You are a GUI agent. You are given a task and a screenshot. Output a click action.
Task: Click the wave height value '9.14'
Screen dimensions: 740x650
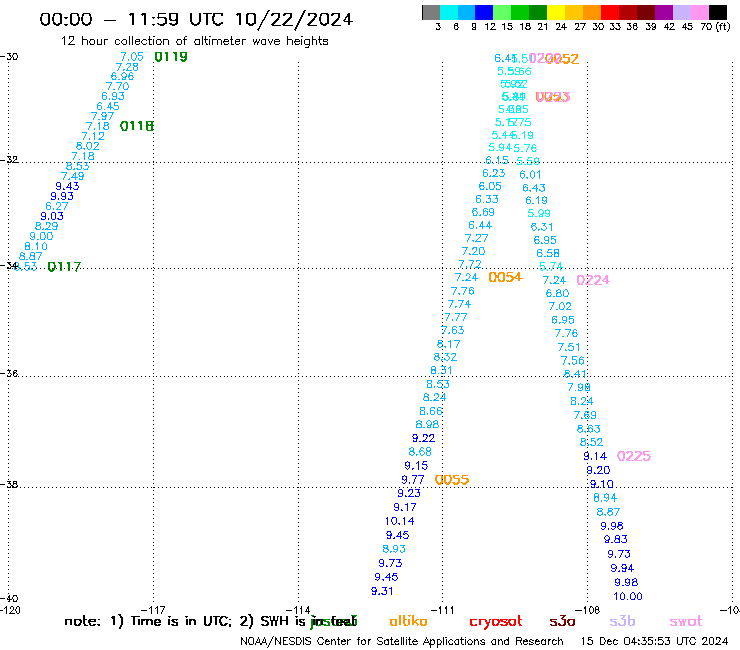coord(595,456)
